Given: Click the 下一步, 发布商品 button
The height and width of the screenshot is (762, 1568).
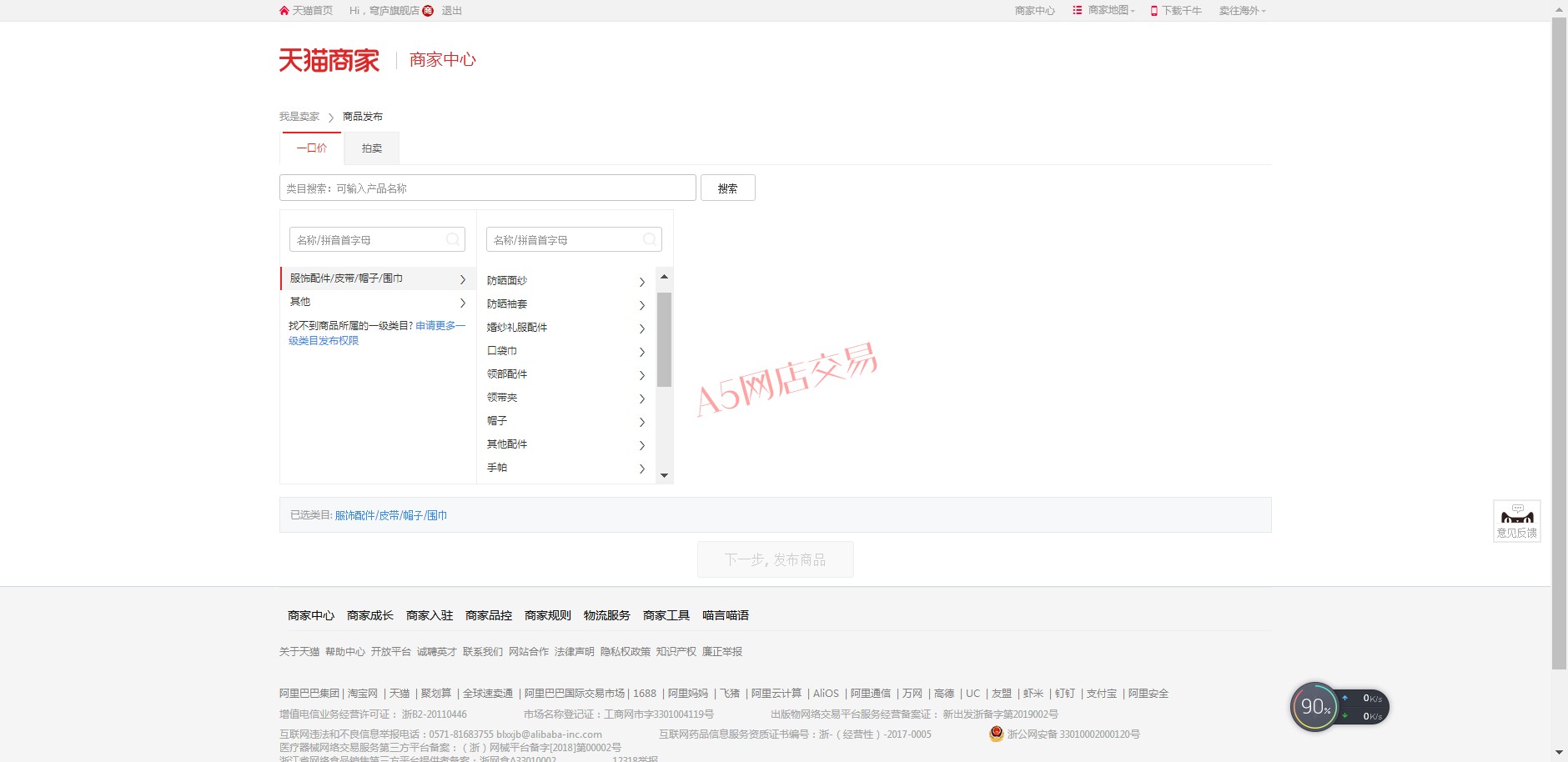Looking at the screenshot, I should point(775,559).
